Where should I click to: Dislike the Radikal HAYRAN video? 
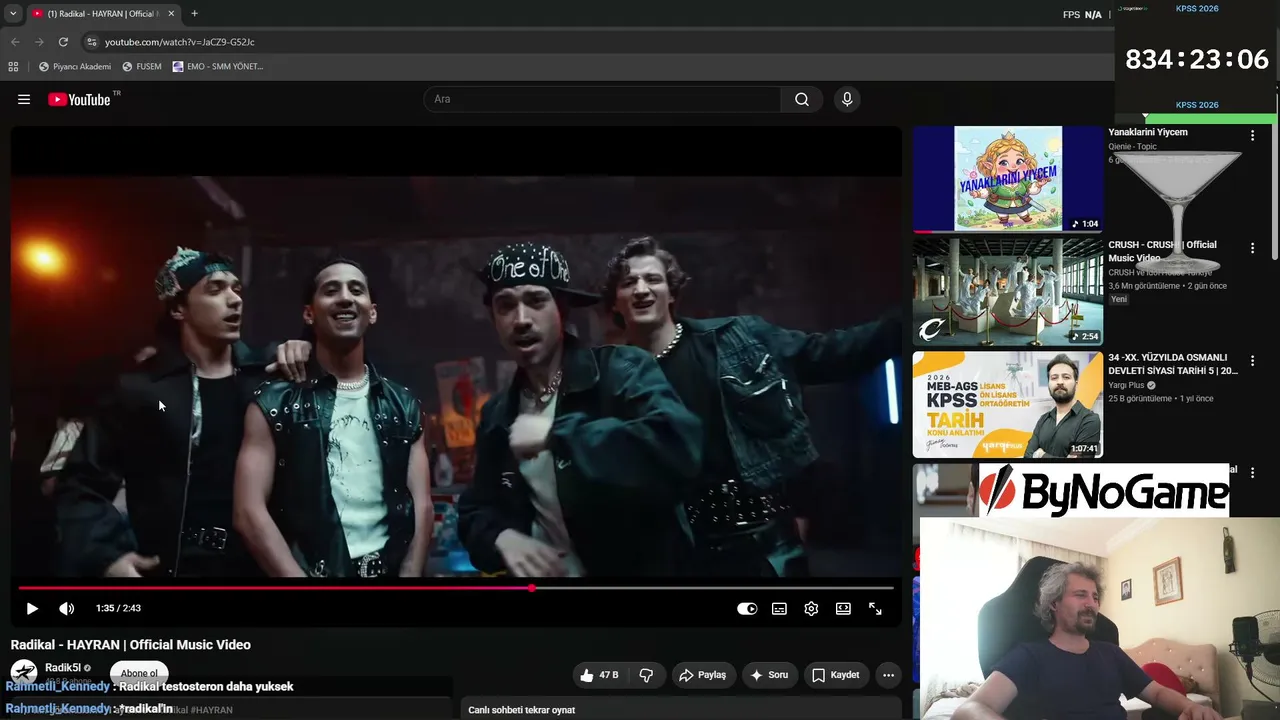point(646,675)
